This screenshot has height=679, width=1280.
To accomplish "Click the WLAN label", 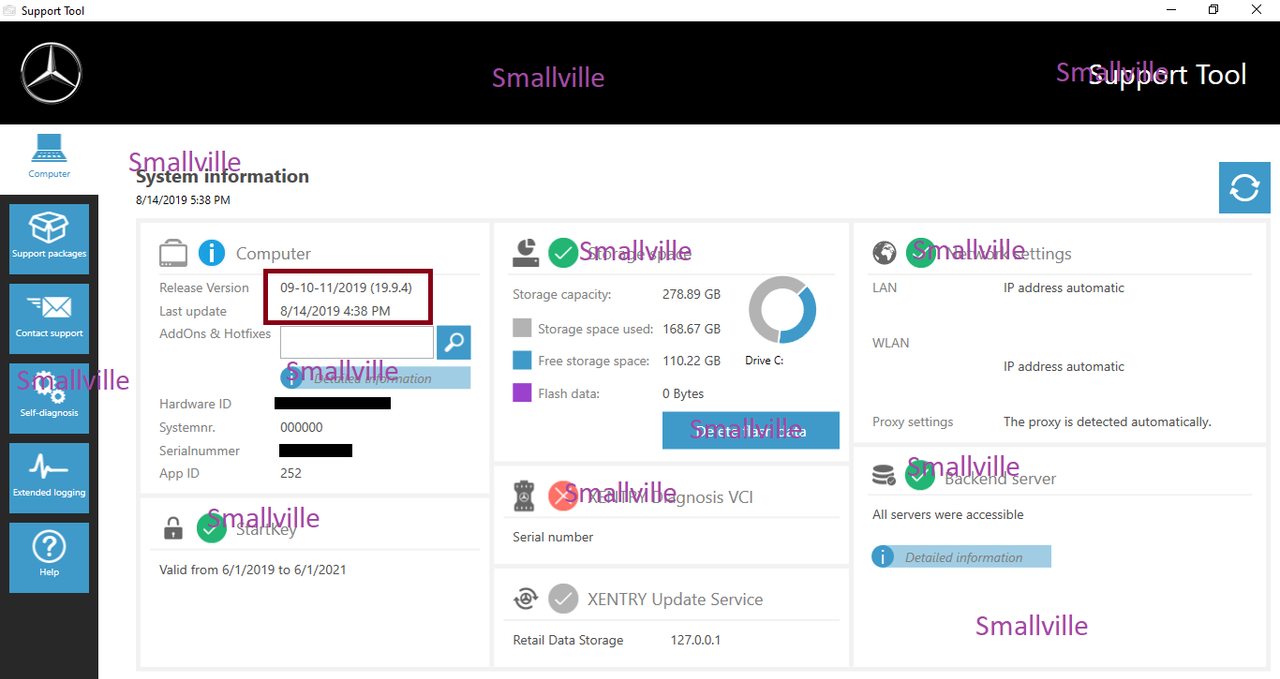I will 891,343.
